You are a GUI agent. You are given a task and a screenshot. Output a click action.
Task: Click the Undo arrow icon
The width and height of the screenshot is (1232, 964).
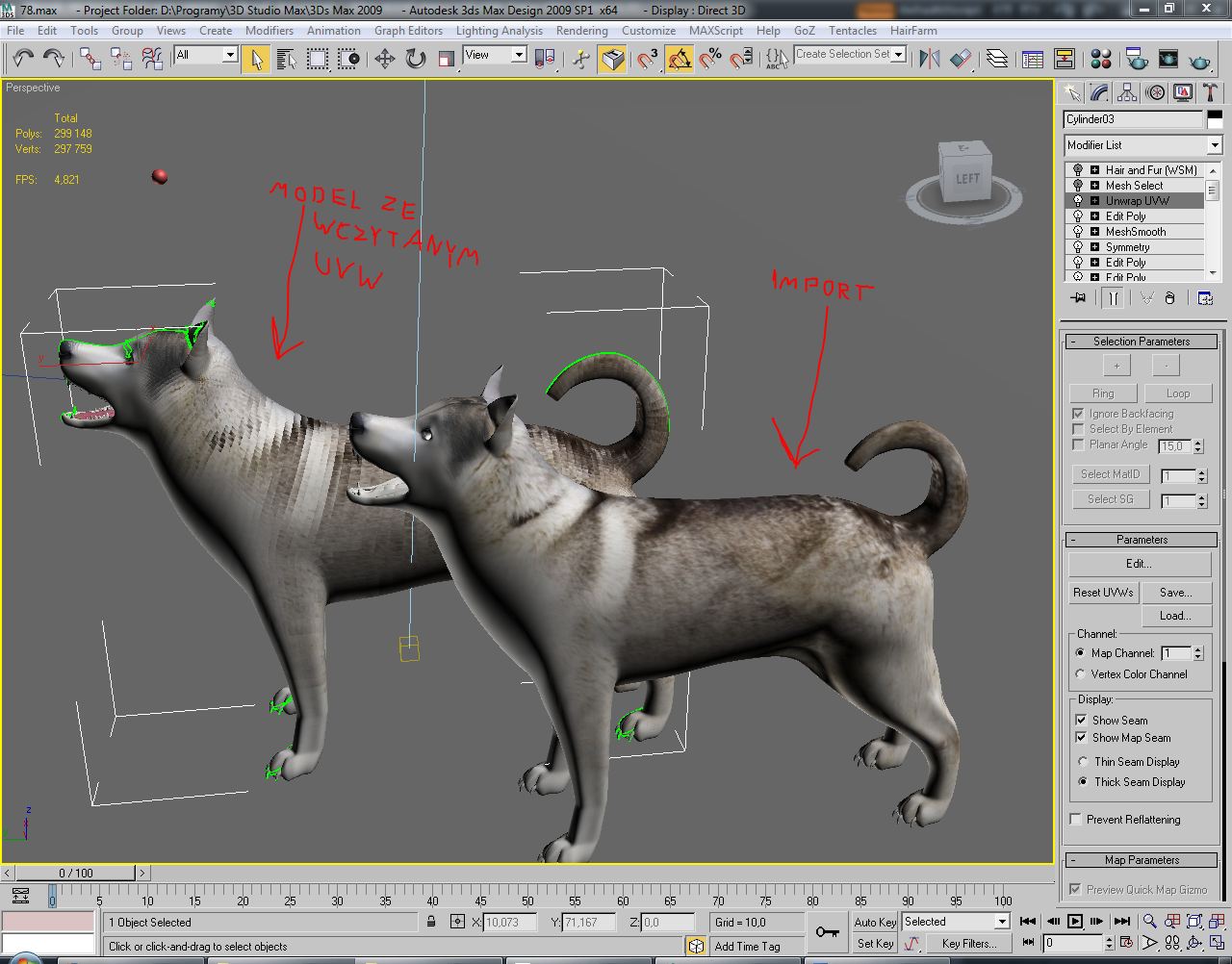(24, 59)
